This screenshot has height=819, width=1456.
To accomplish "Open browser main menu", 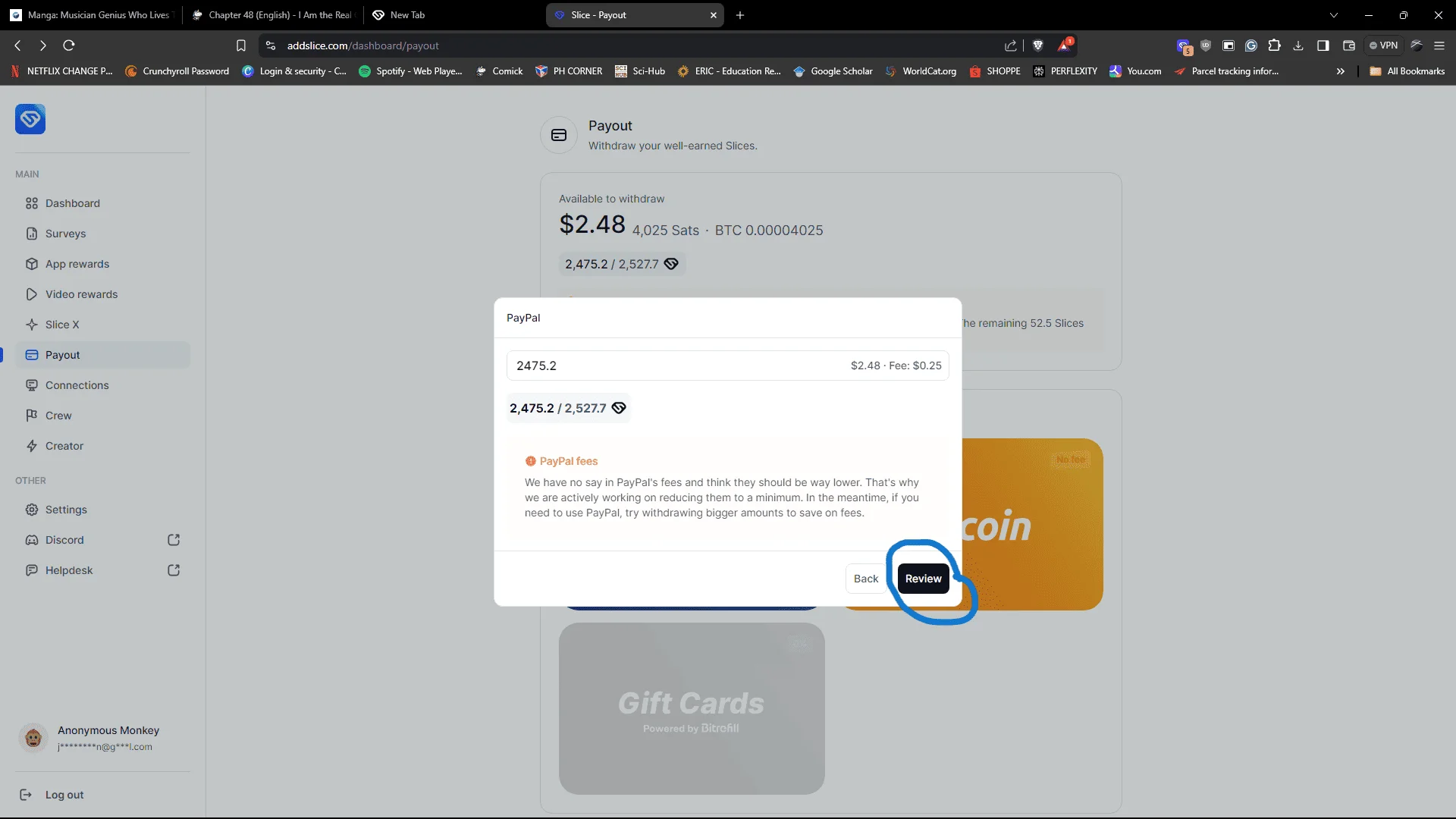I will coord(1439,45).
